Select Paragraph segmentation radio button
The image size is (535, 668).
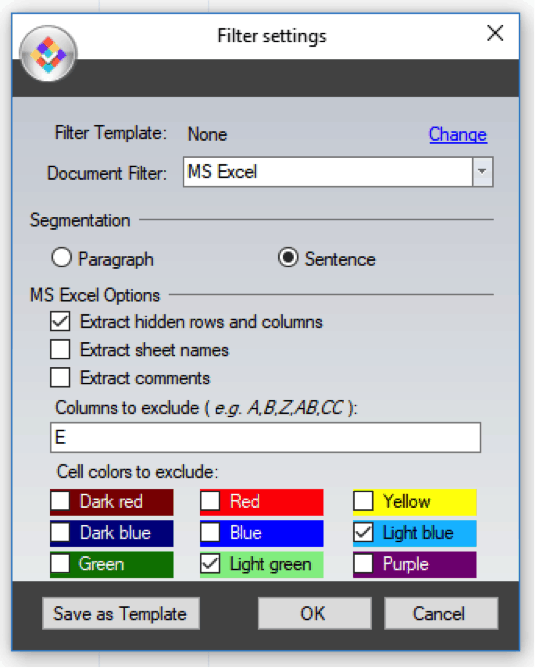61,258
